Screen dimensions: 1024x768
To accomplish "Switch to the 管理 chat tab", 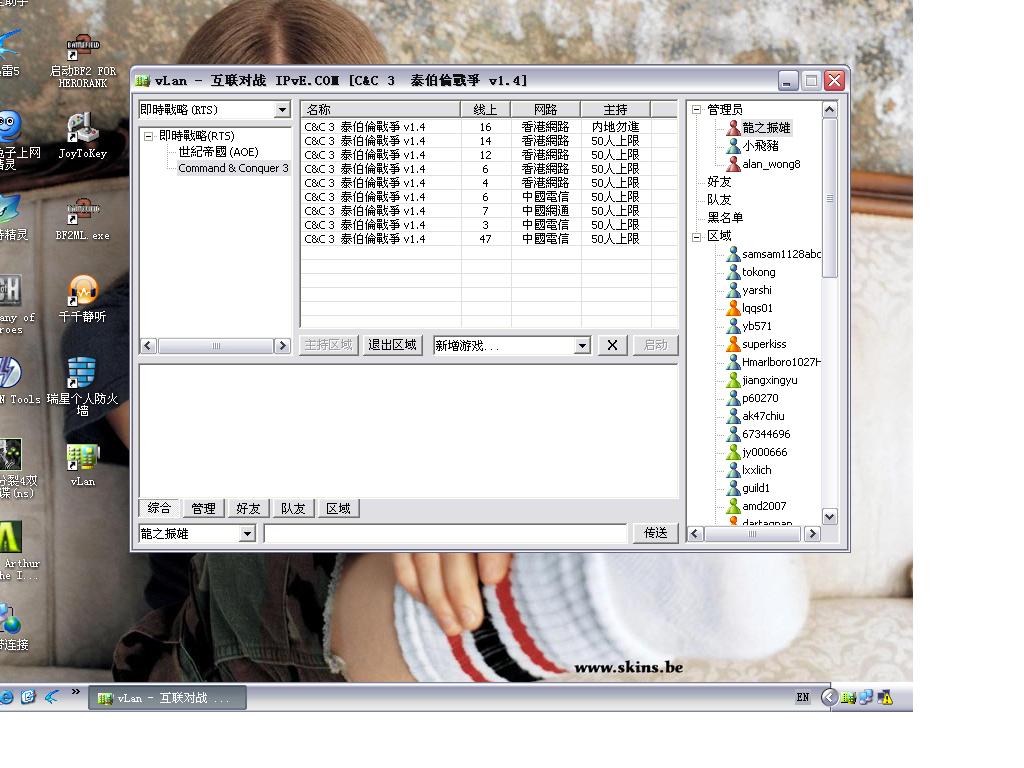I will (203, 509).
